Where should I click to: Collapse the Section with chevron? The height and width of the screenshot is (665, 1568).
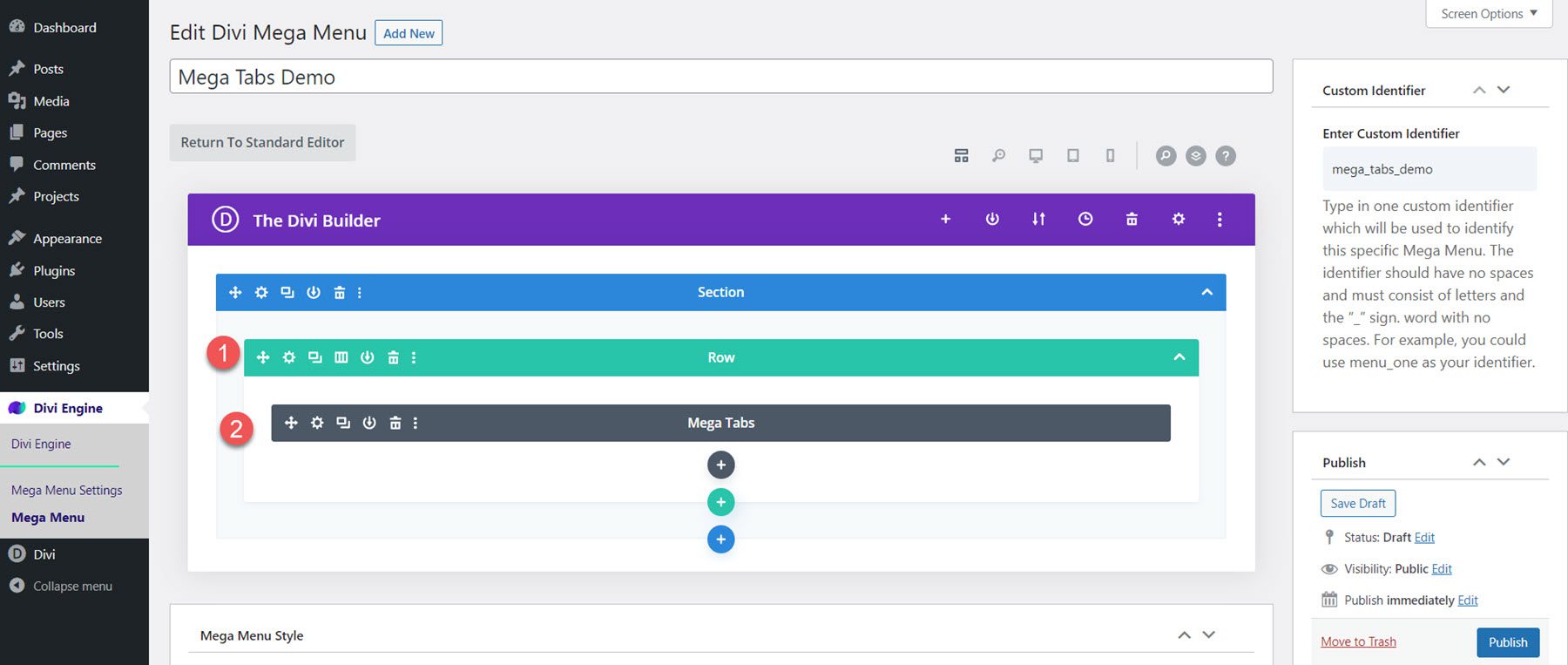point(1207,292)
